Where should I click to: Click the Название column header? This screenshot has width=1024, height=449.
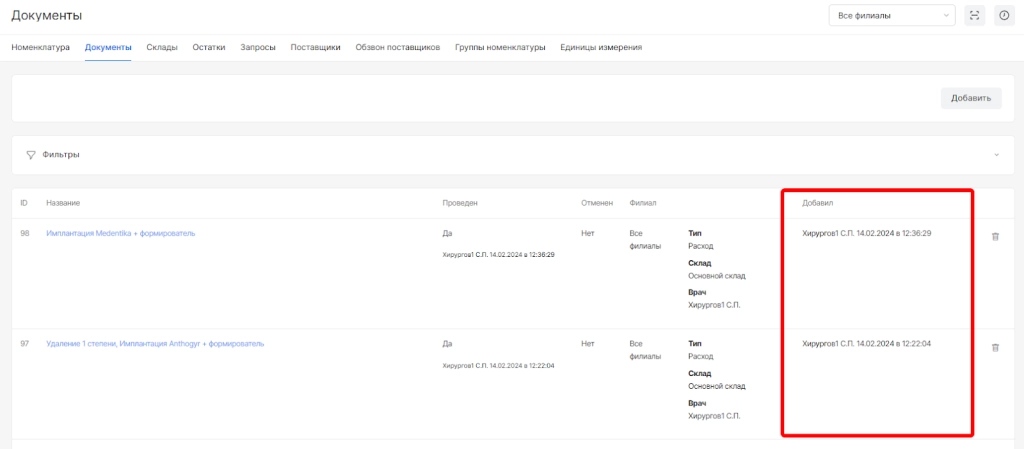(63, 203)
